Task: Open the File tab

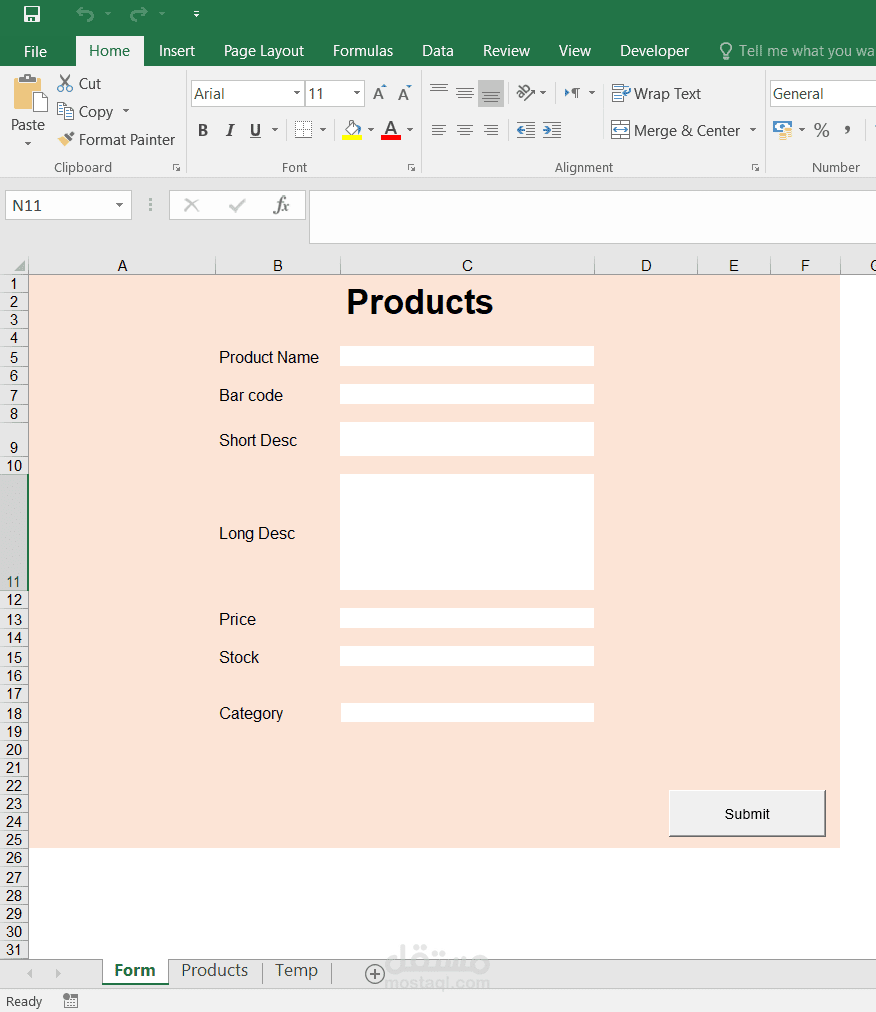Action: (35, 51)
